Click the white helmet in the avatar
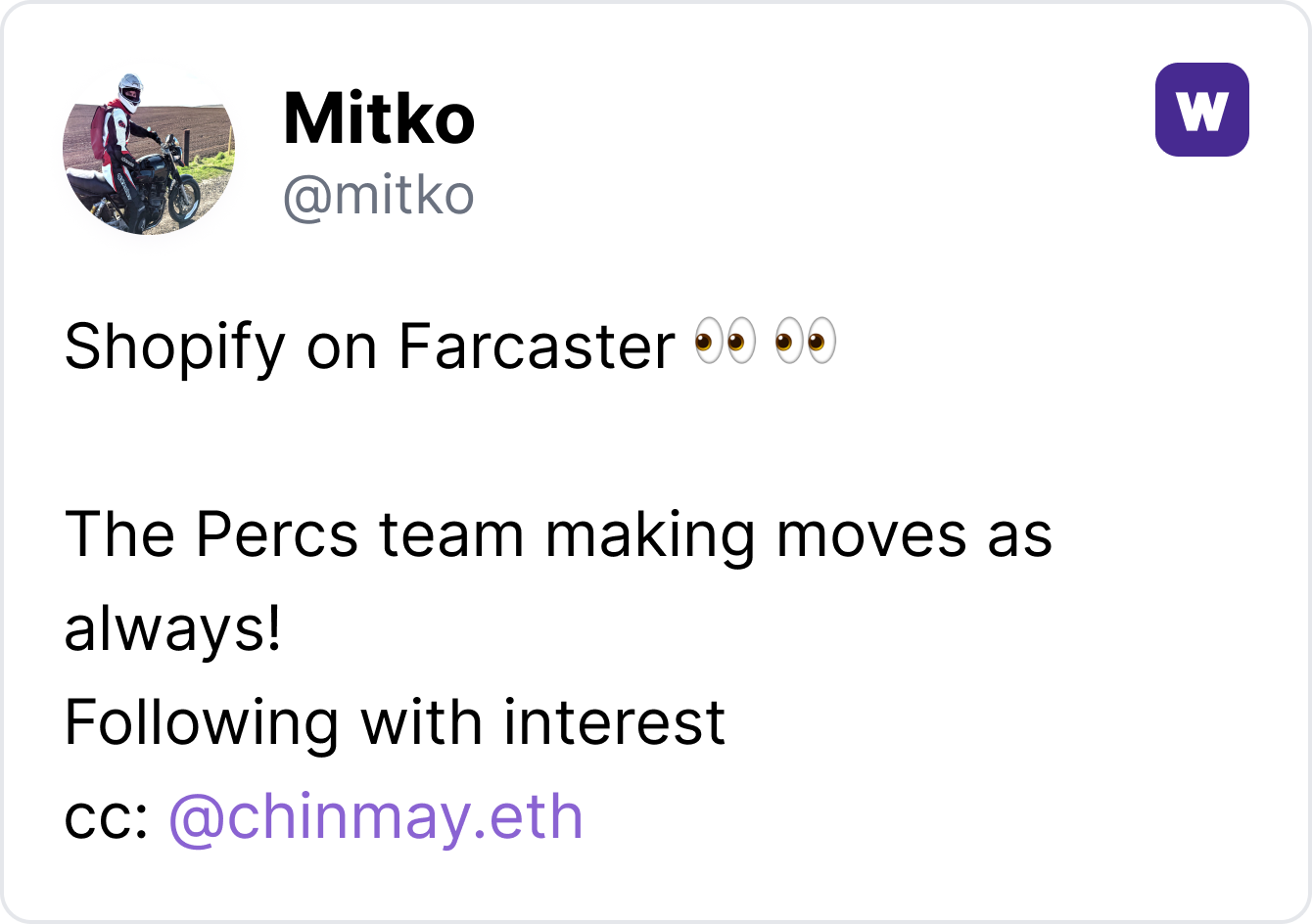This screenshot has height=924, width=1312. (129, 89)
